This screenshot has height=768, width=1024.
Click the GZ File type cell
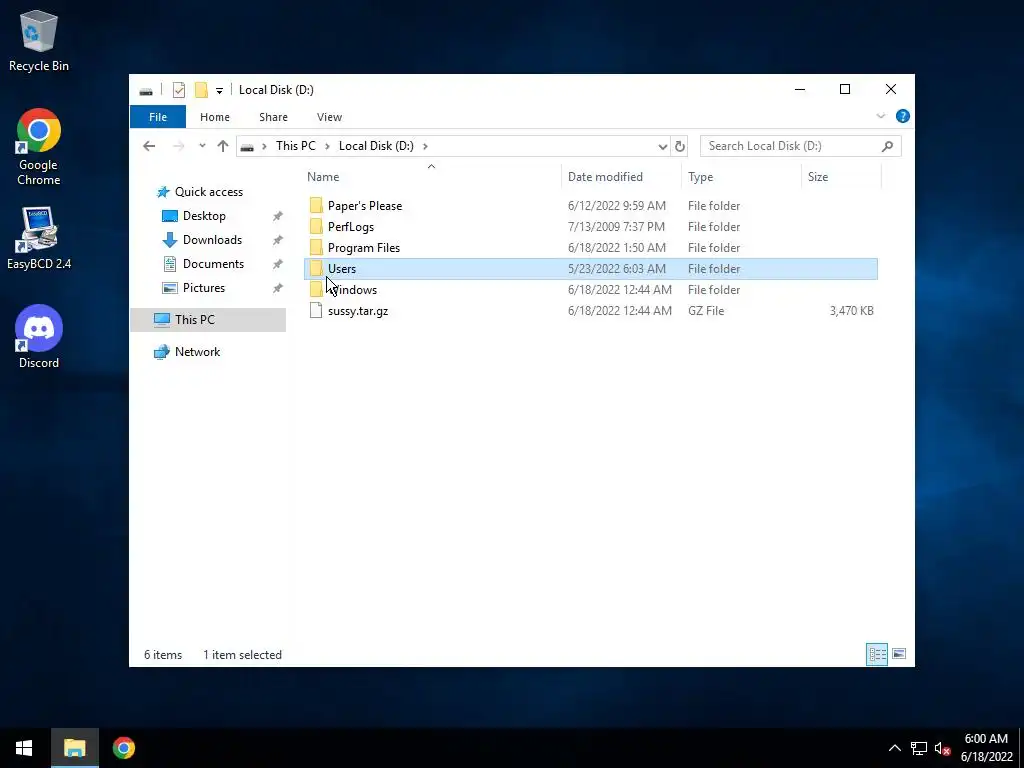(706, 311)
